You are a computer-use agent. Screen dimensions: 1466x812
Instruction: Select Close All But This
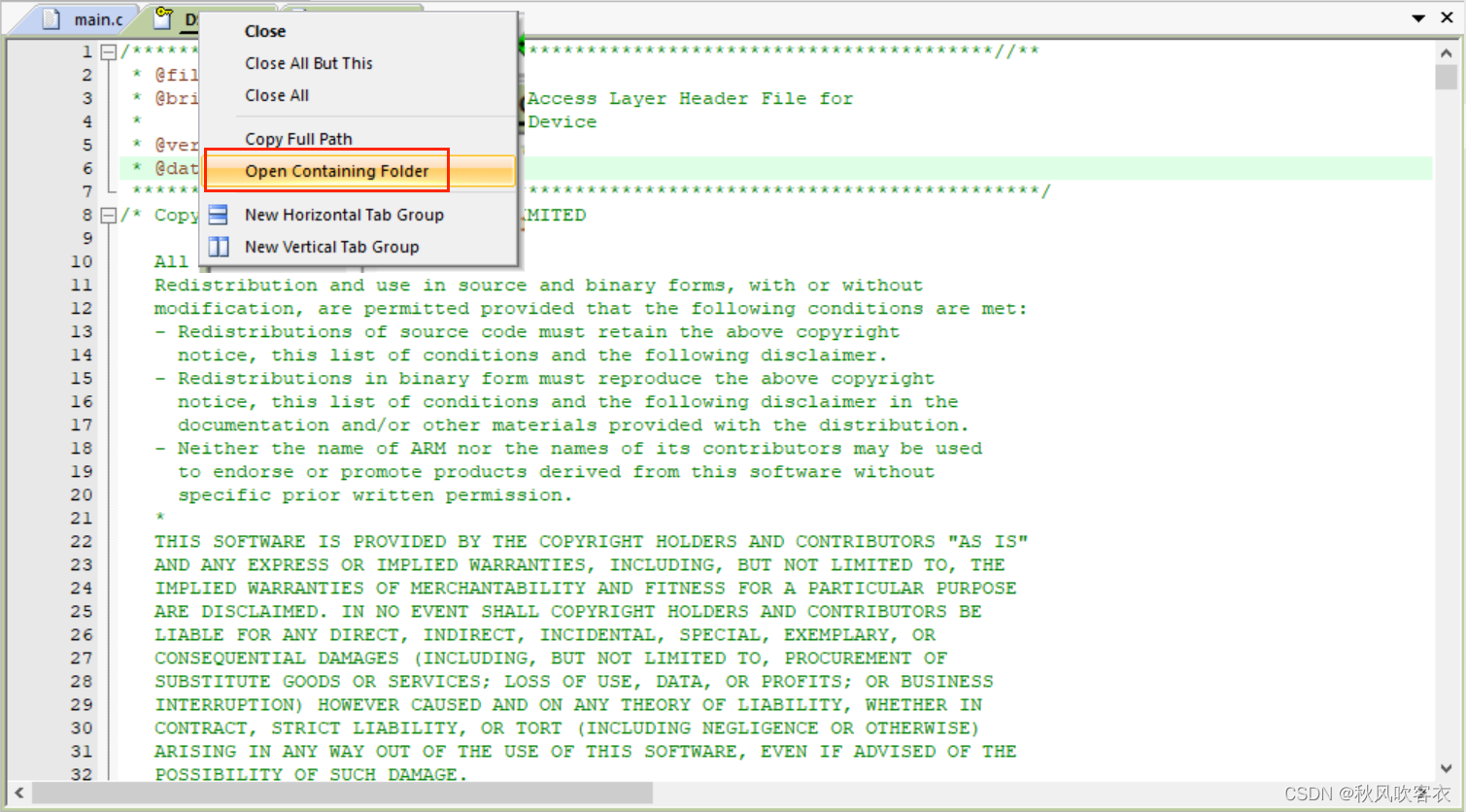[x=309, y=63]
